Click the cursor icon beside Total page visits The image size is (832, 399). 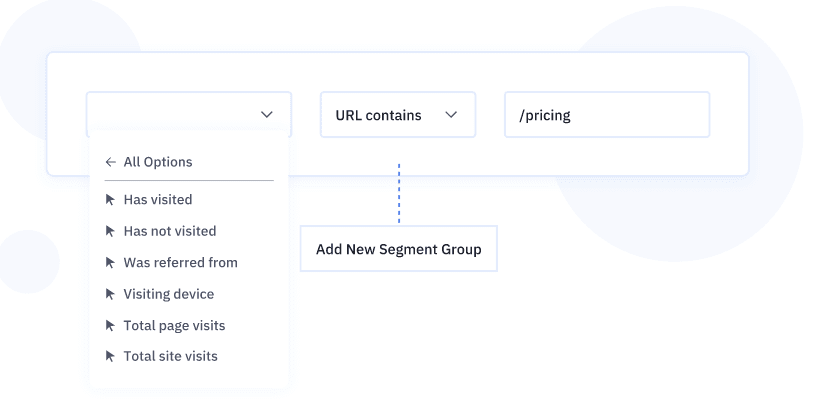click(x=110, y=325)
